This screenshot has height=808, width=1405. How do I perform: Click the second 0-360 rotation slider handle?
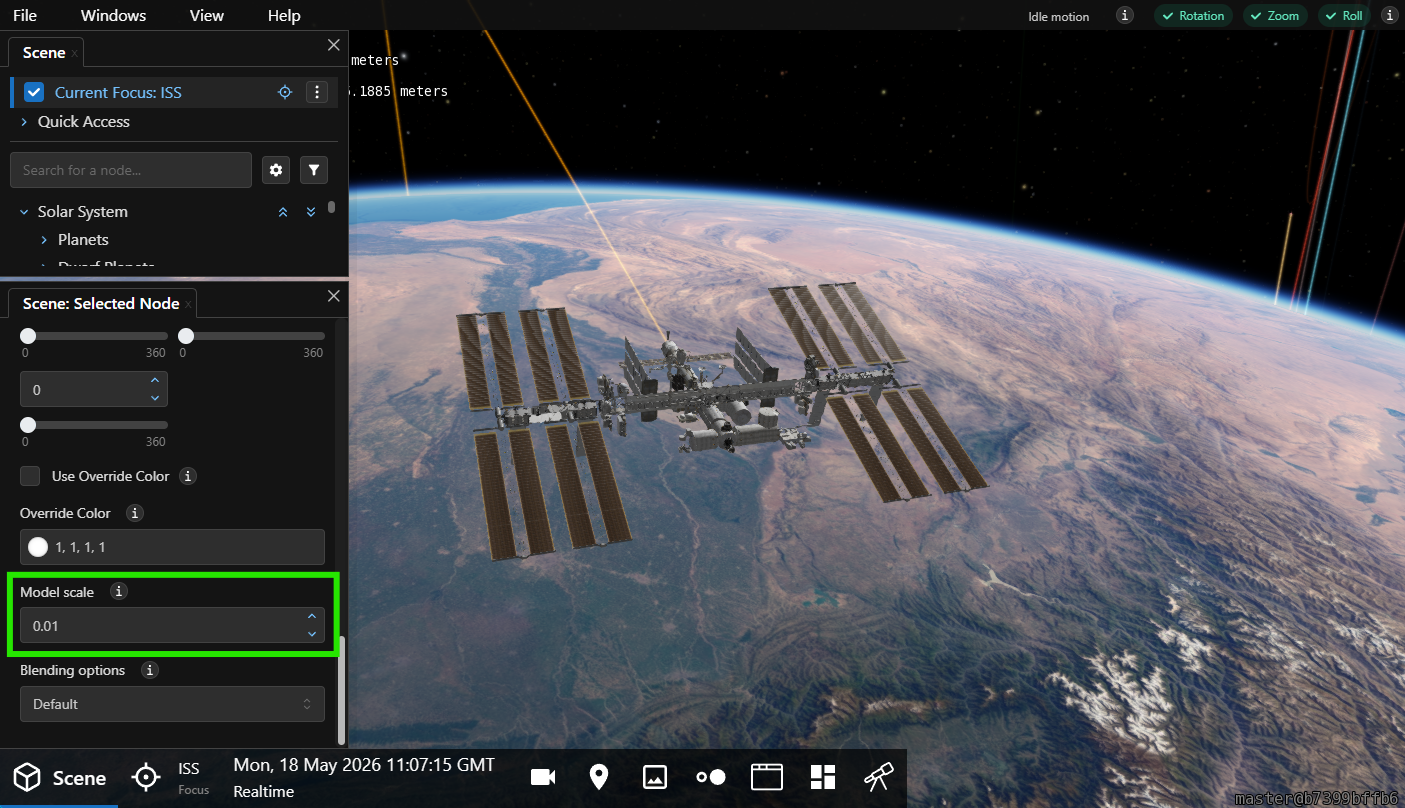[186, 336]
